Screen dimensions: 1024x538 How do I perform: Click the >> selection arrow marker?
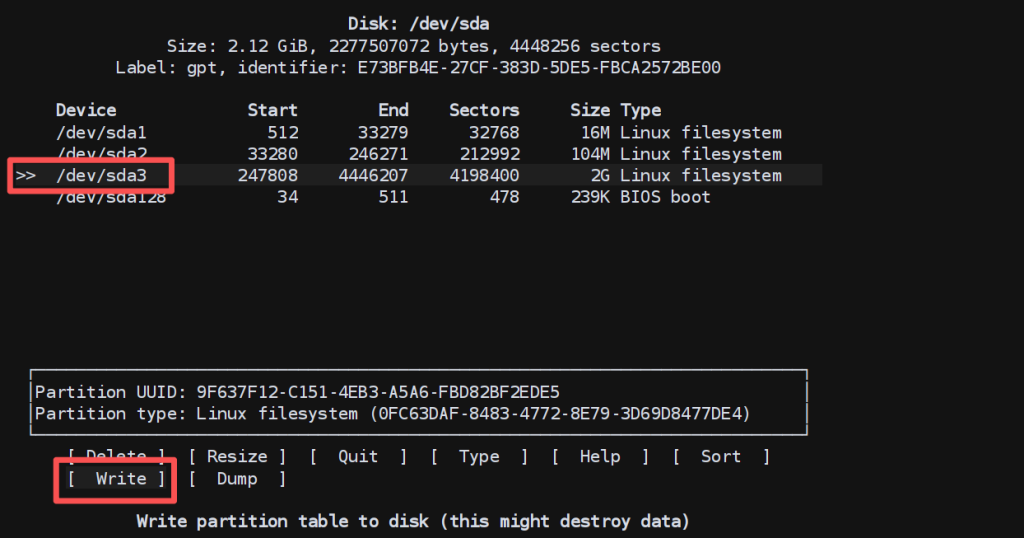pos(26,176)
